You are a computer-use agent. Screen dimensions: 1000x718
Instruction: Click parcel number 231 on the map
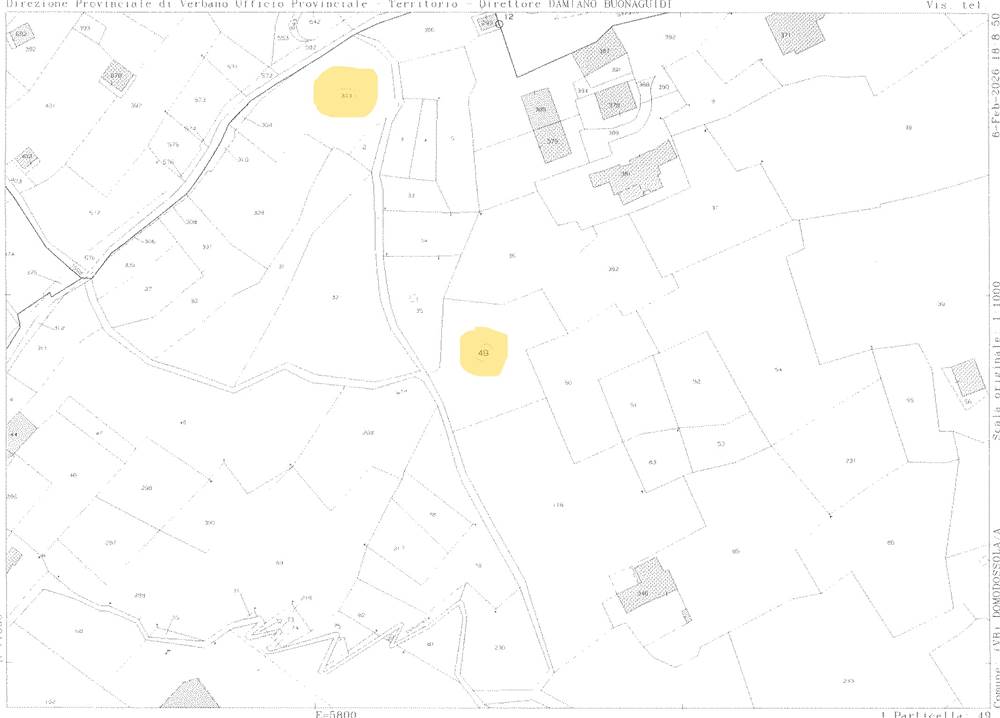click(851, 461)
